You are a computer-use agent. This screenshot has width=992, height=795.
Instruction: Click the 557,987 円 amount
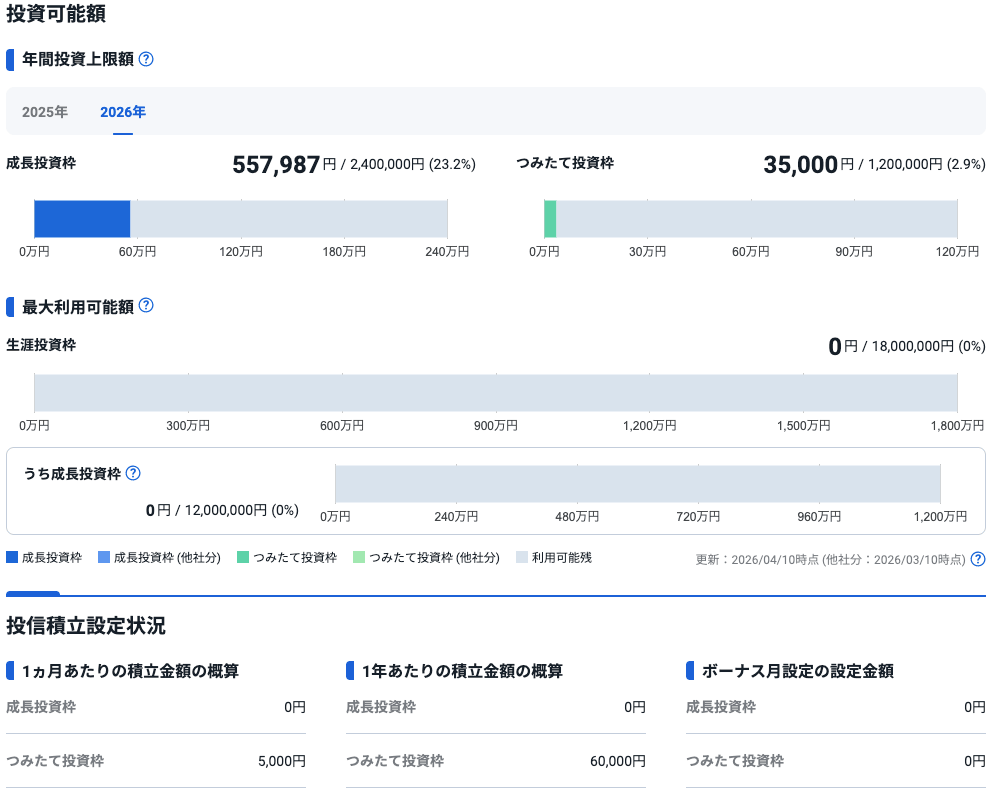click(276, 165)
